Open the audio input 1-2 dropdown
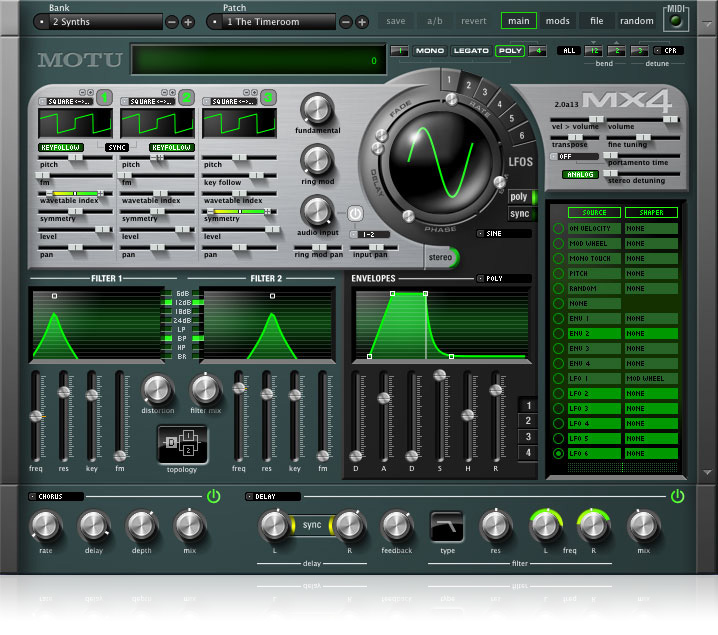The height and width of the screenshot is (635, 718). point(370,234)
